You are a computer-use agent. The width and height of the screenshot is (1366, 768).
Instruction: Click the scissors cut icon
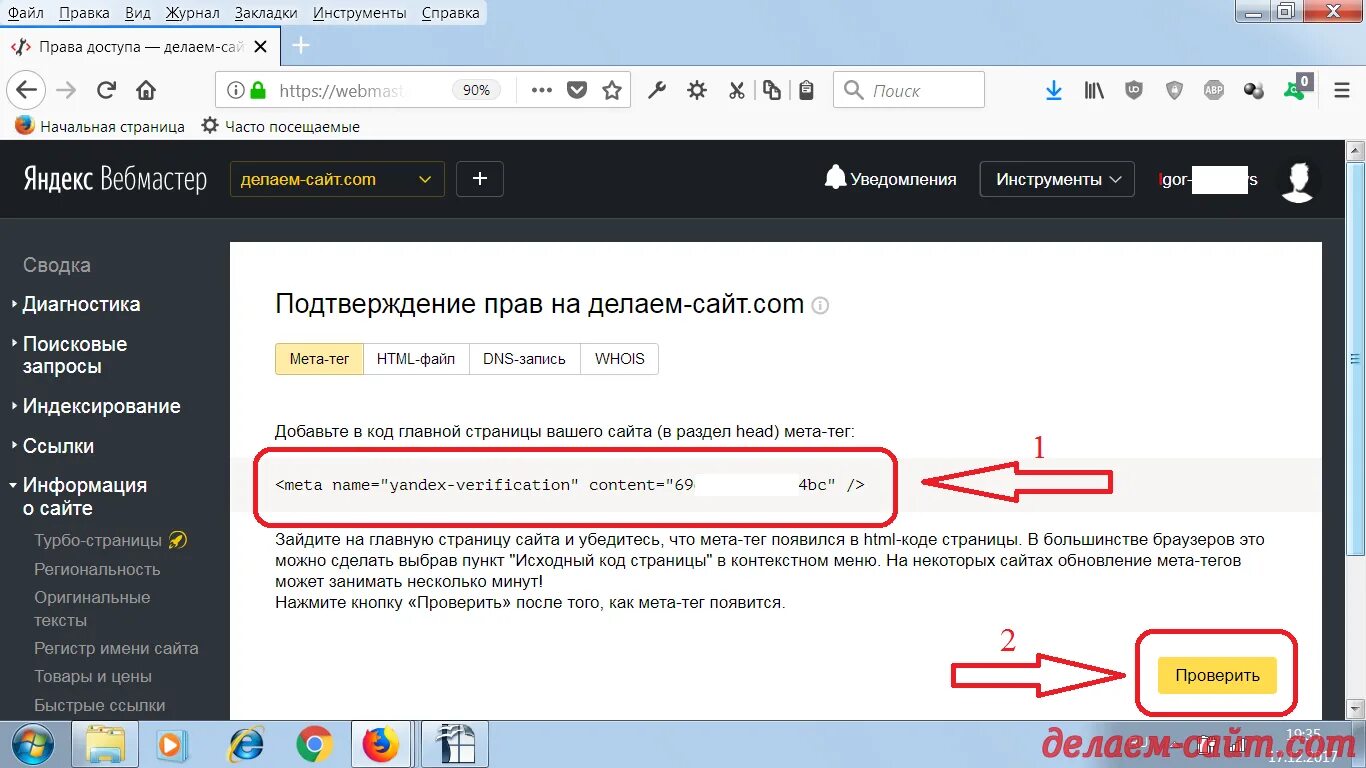pyautogui.click(x=737, y=90)
